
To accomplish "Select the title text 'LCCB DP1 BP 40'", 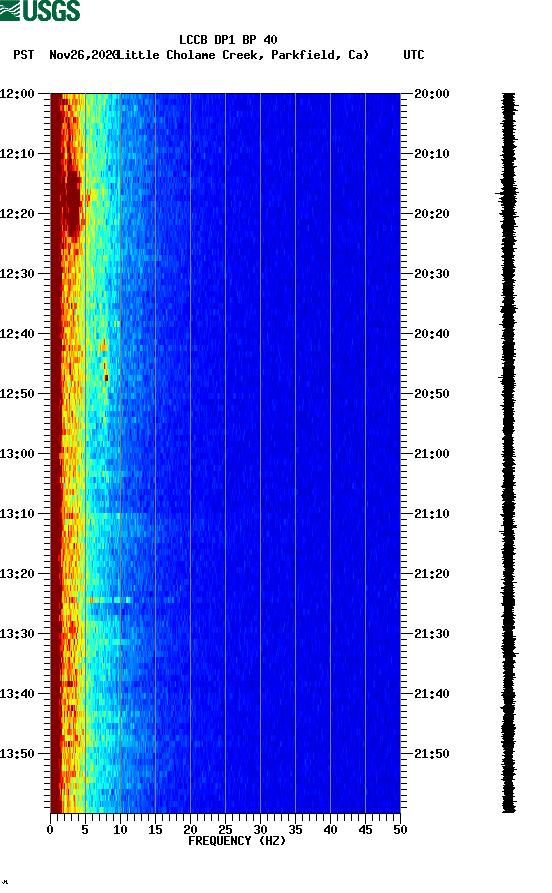I will [x=228, y=40].
